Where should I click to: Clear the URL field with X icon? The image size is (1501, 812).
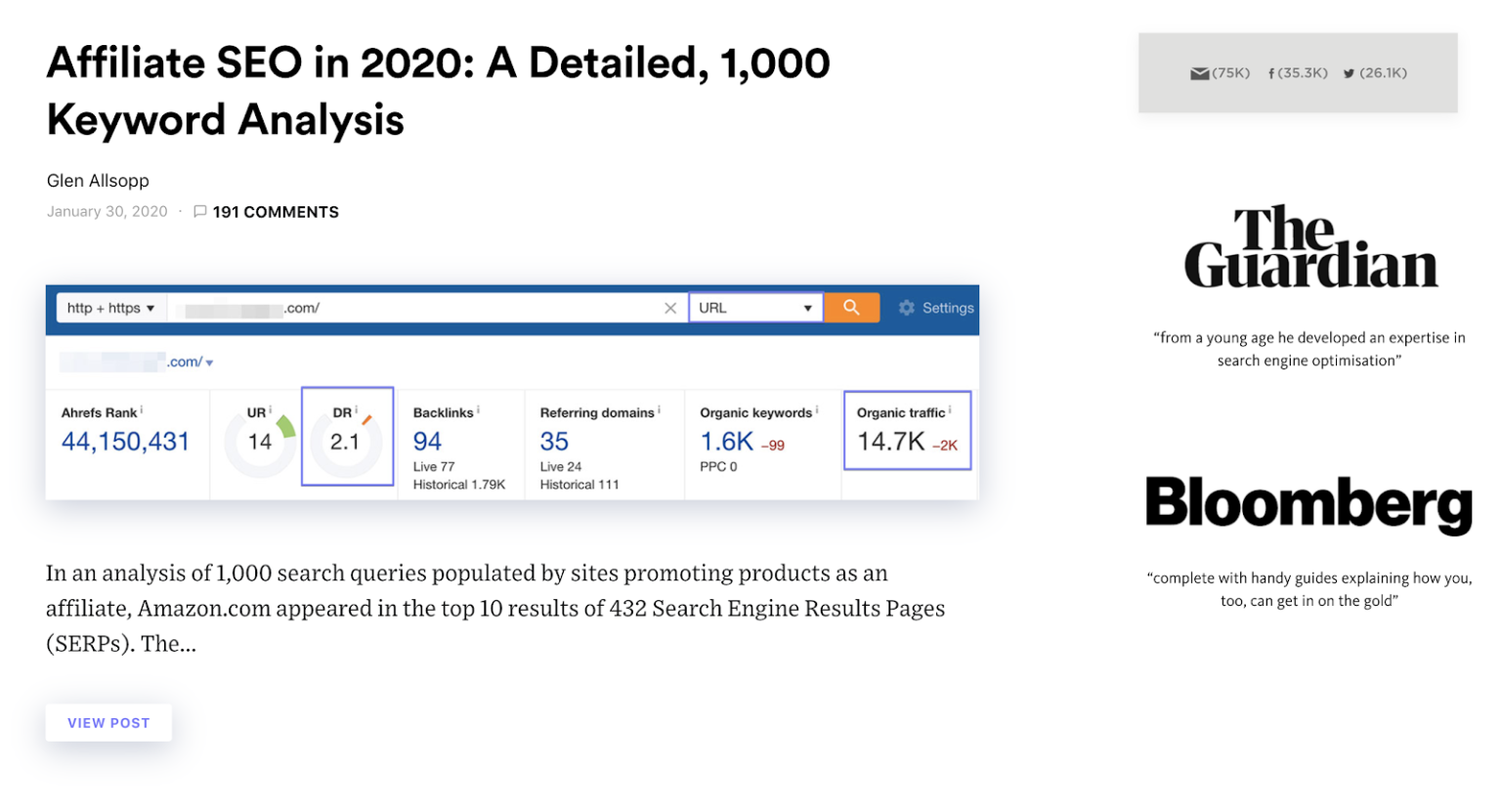tap(670, 308)
